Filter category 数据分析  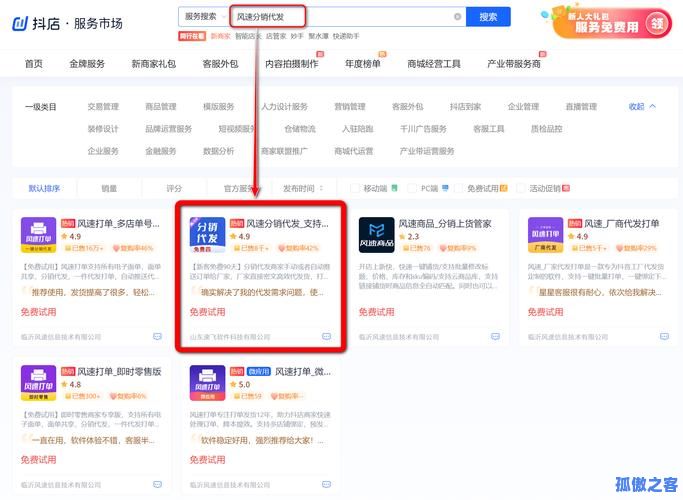pos(219,151)
